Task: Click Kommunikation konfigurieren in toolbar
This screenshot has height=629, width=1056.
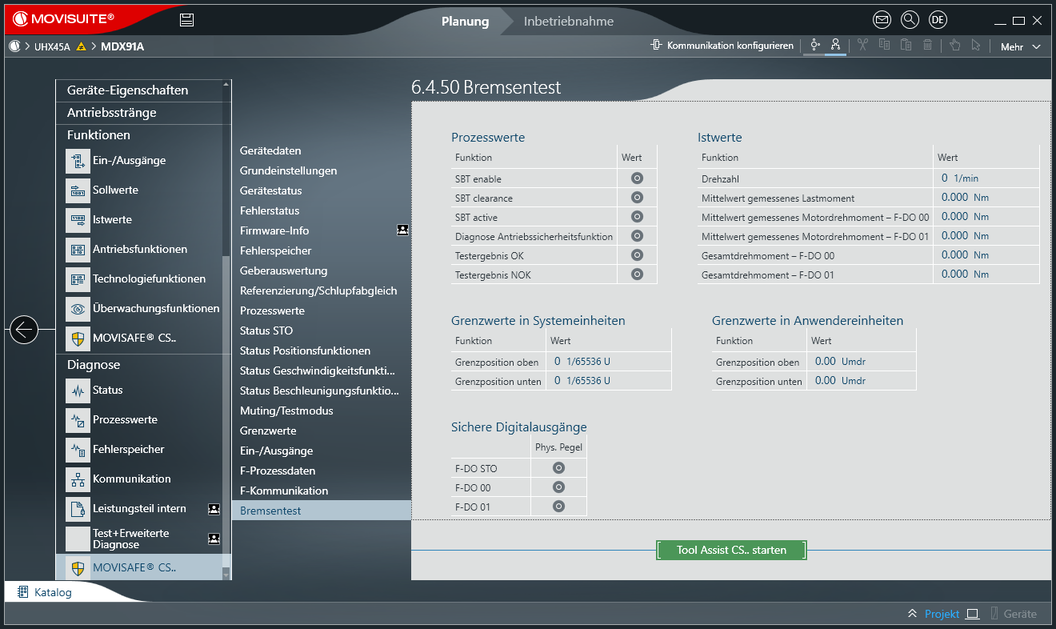Action: (722, 46)
